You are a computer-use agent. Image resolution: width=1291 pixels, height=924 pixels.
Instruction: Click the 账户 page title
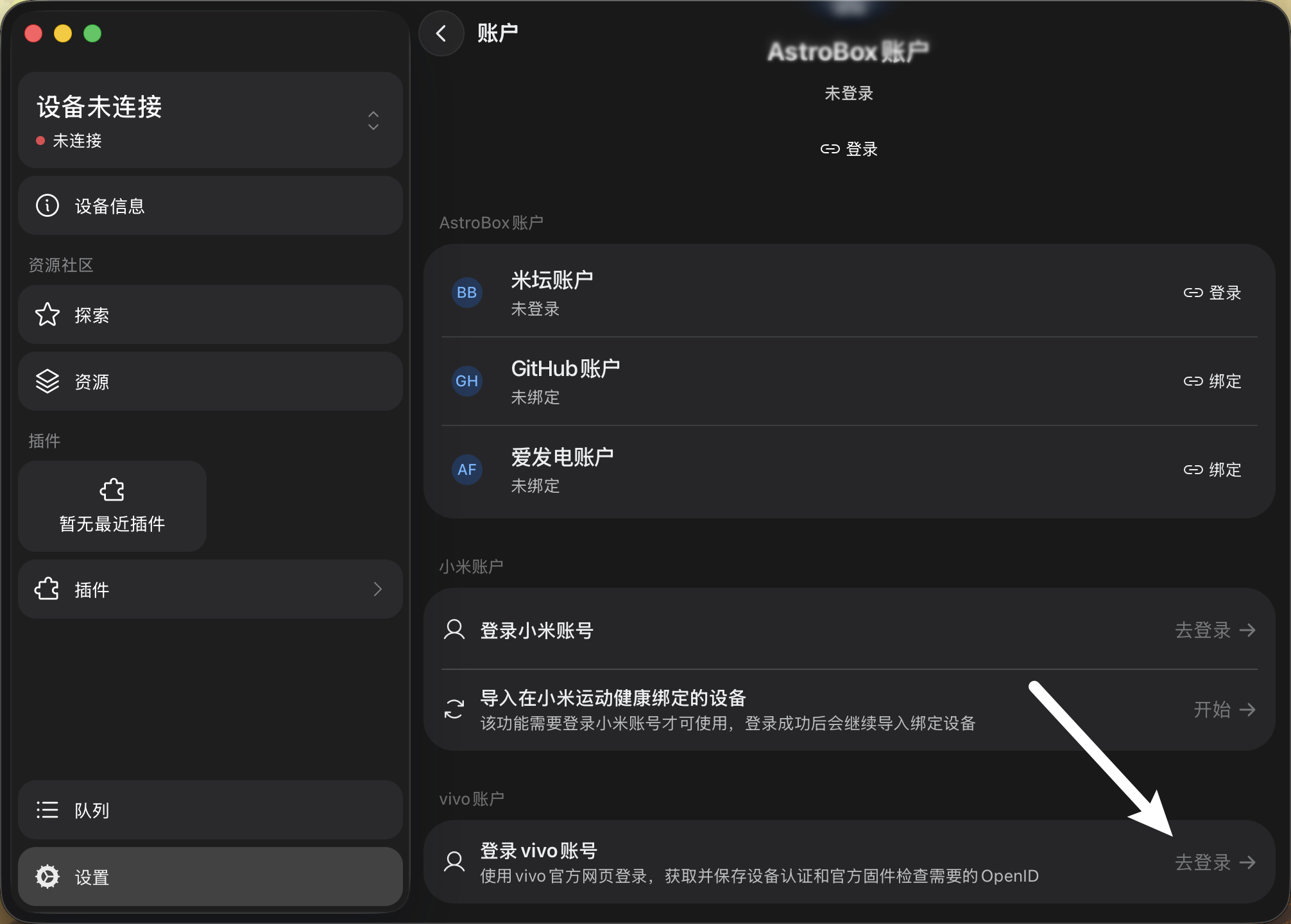pyautogui.click(x=498, y=33)
